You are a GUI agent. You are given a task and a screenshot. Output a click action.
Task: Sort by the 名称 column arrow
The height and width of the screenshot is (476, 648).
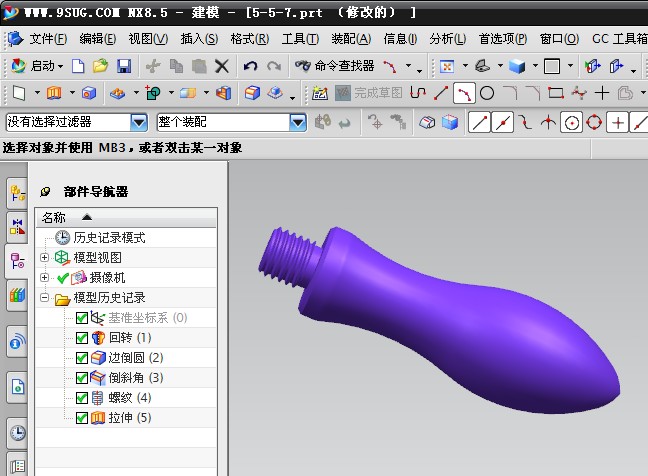click(x=87, y=217)
